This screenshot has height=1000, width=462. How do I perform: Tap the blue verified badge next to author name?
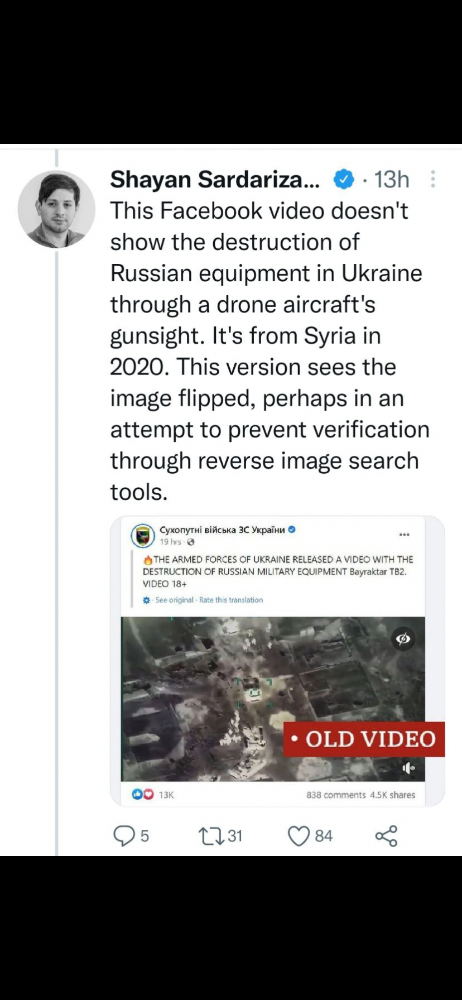click(x=343, y=180)
